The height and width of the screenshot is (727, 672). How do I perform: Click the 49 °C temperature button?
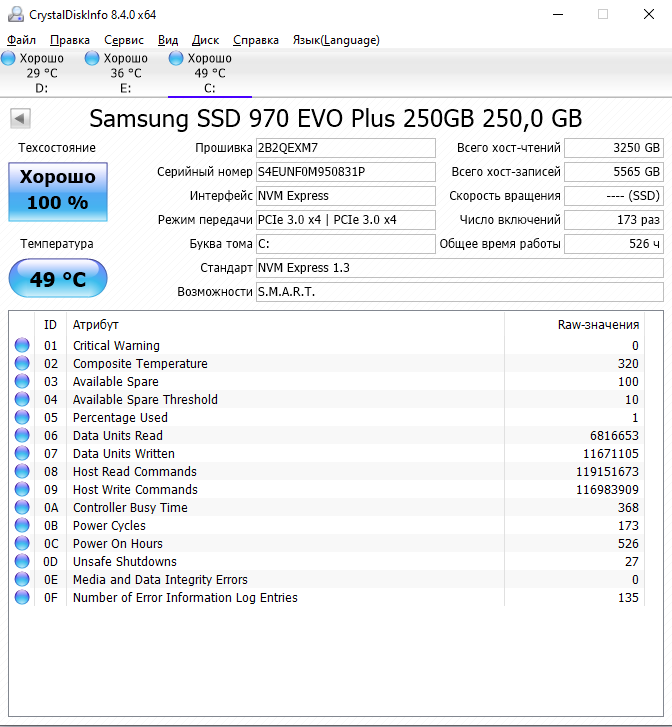pos(58,278)
